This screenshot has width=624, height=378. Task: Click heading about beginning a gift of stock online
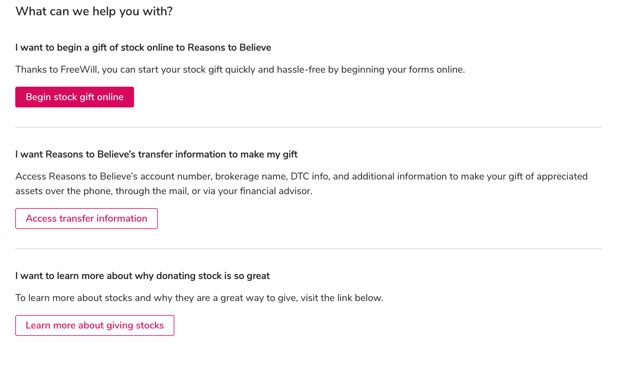[143, 48]
